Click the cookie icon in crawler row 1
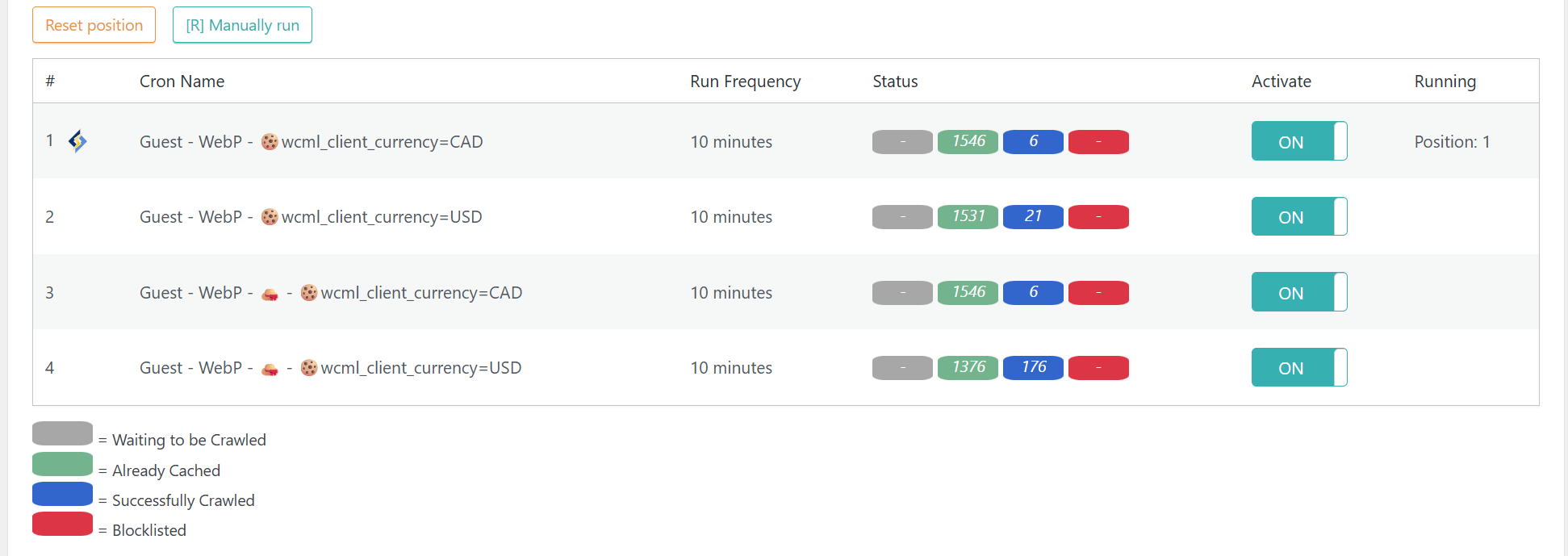Screen dimensions: 1568x556 pyautogui.click(x=270, y=142)
